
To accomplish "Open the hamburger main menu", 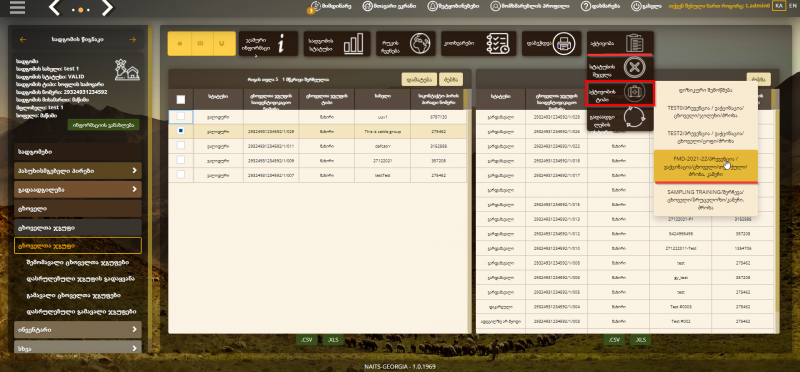I will click(x=17, y=7).
